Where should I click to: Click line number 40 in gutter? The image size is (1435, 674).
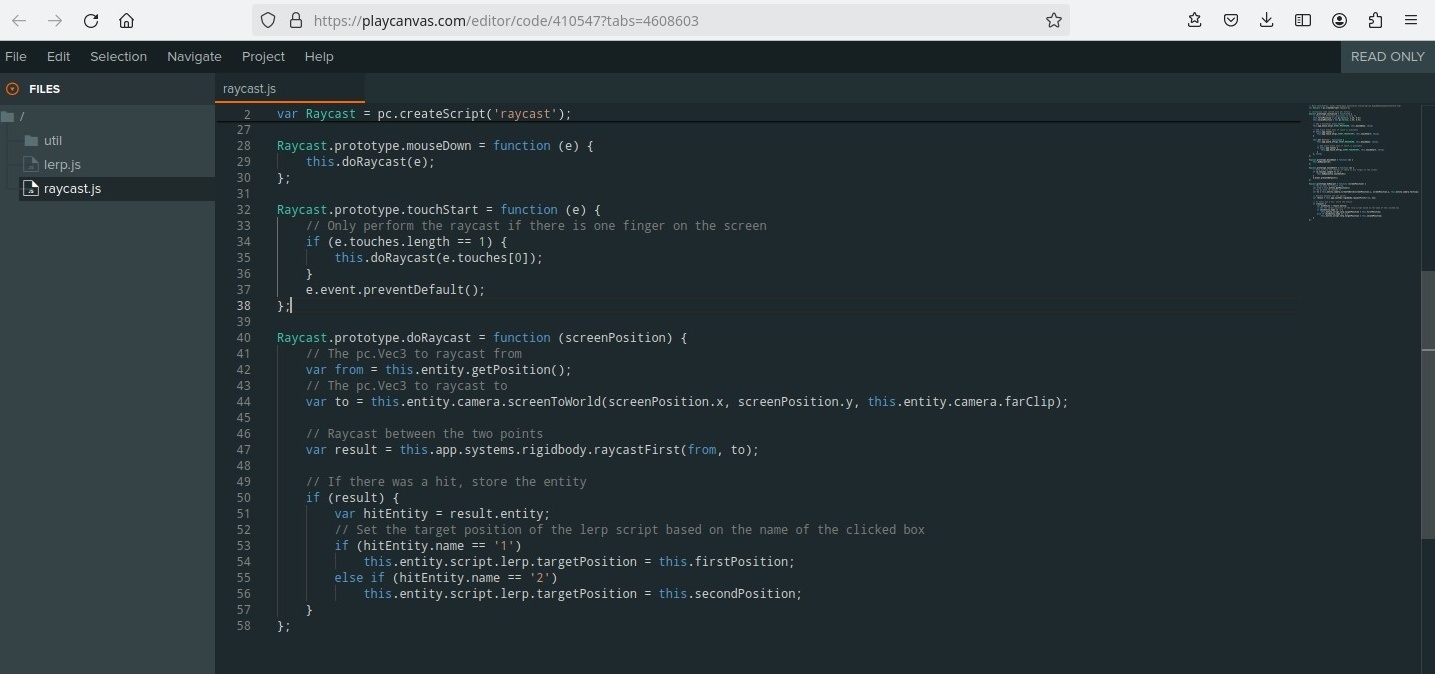(x=244, y=337)
